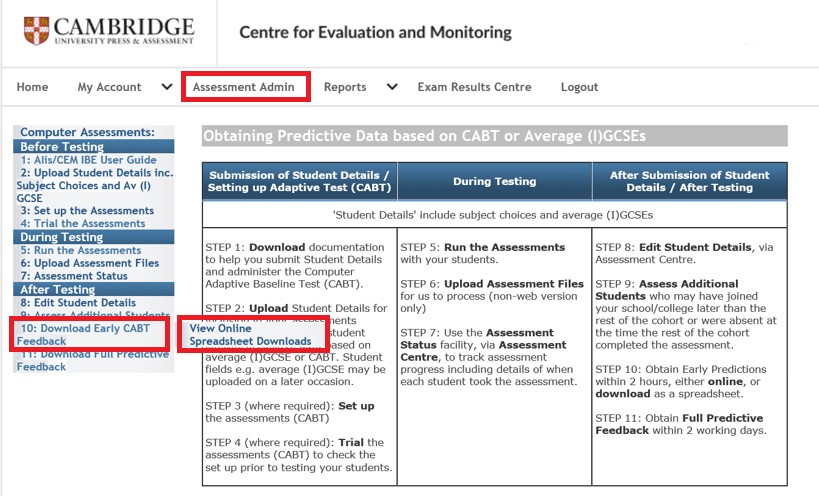
Task: Click STEP 10 Early Predictions text
Action: (x=681, y=381)
